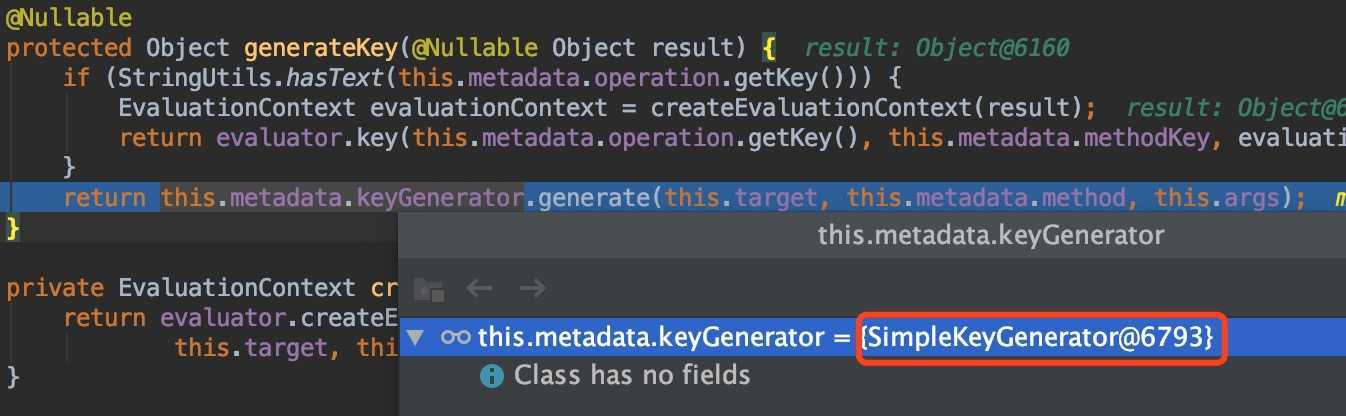Click the inline hint result: Object@6160
This screenshot has height=416, width=1346.
pos(937,48)
